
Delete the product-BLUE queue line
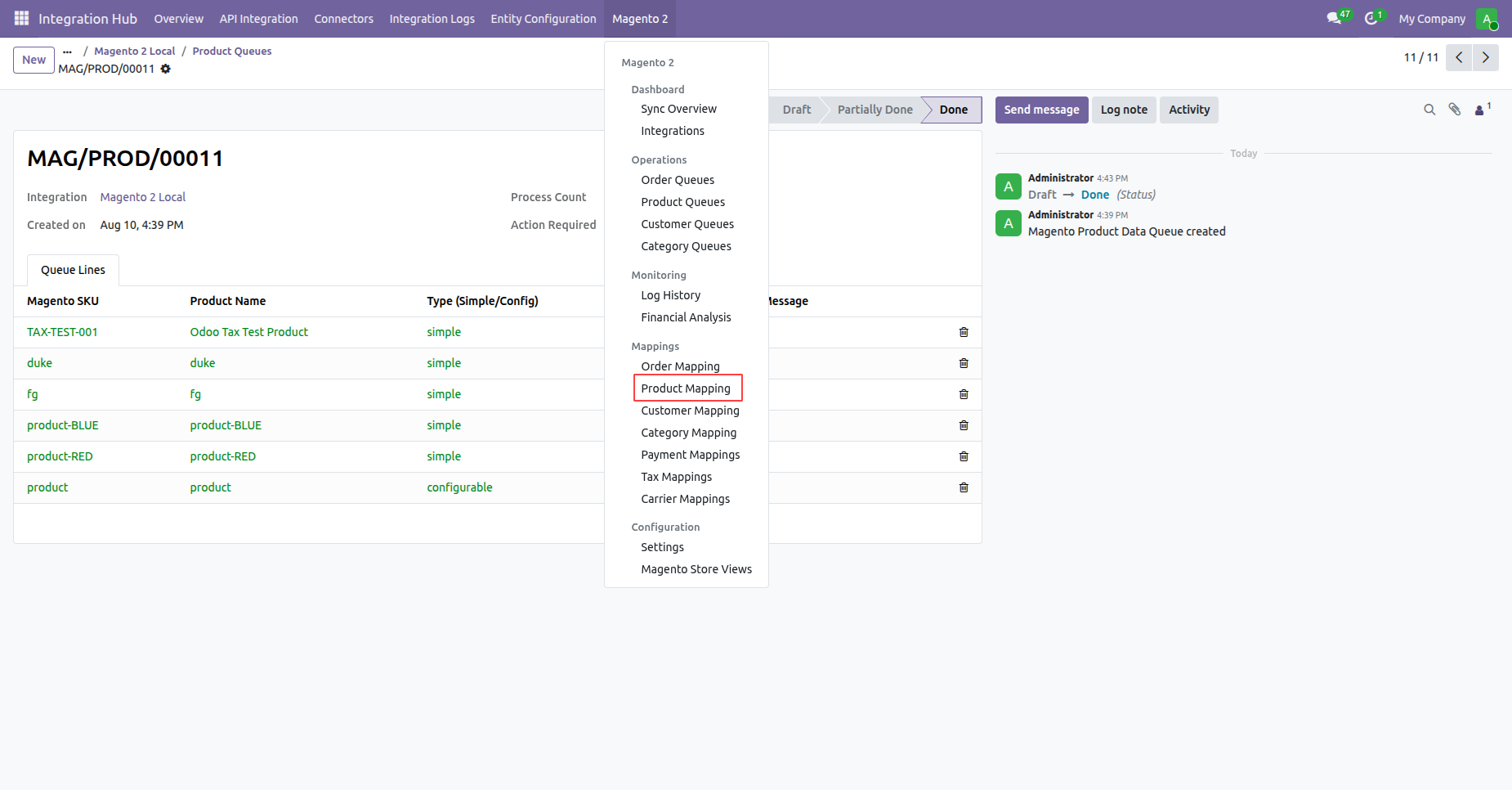964,425
